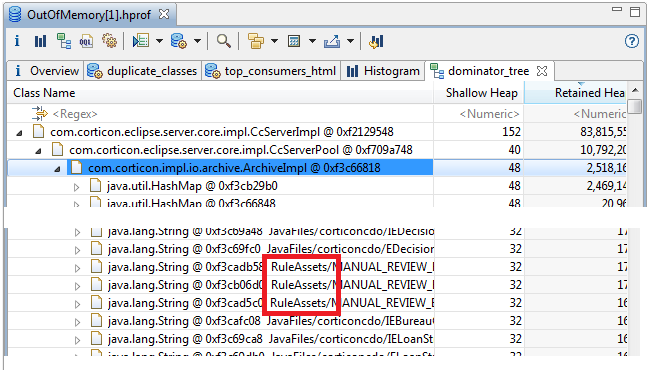Open thread overview gears icon
Viewport: 649px width, 372px height.
tap(109, 41)
